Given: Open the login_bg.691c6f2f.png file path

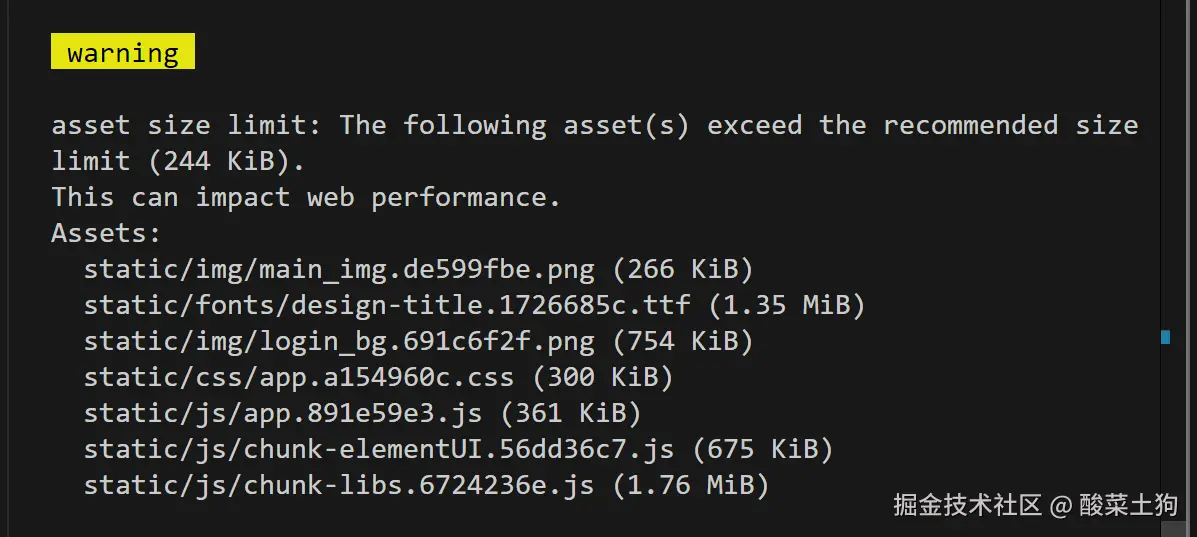Looking at the screenshot, I should pos(339,341).
